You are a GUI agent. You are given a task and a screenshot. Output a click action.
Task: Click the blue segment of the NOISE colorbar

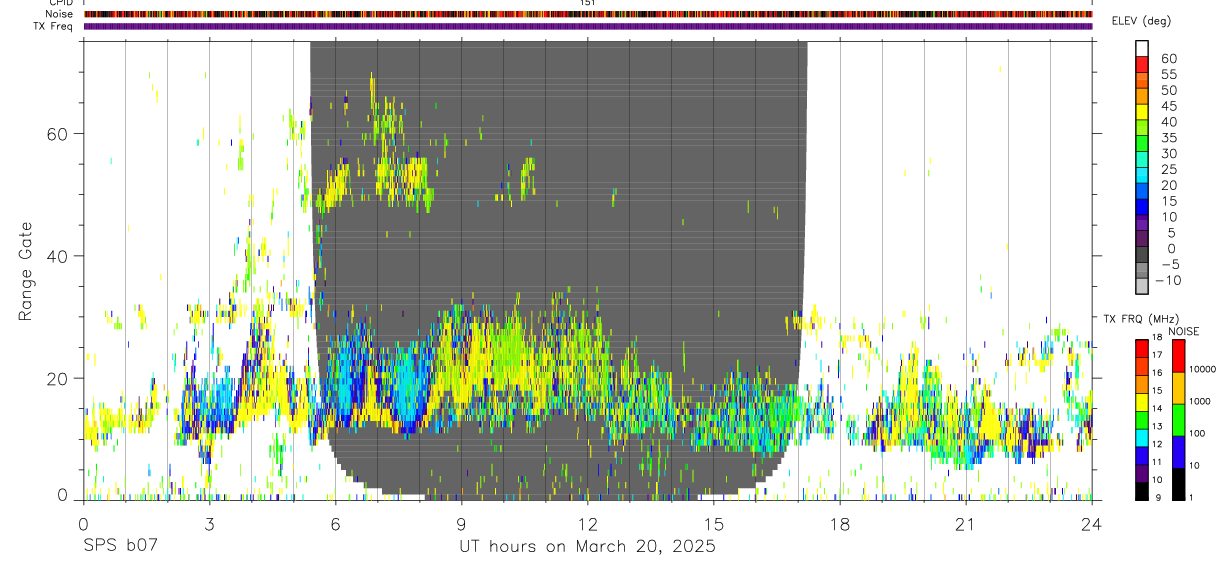point(1178,452)
